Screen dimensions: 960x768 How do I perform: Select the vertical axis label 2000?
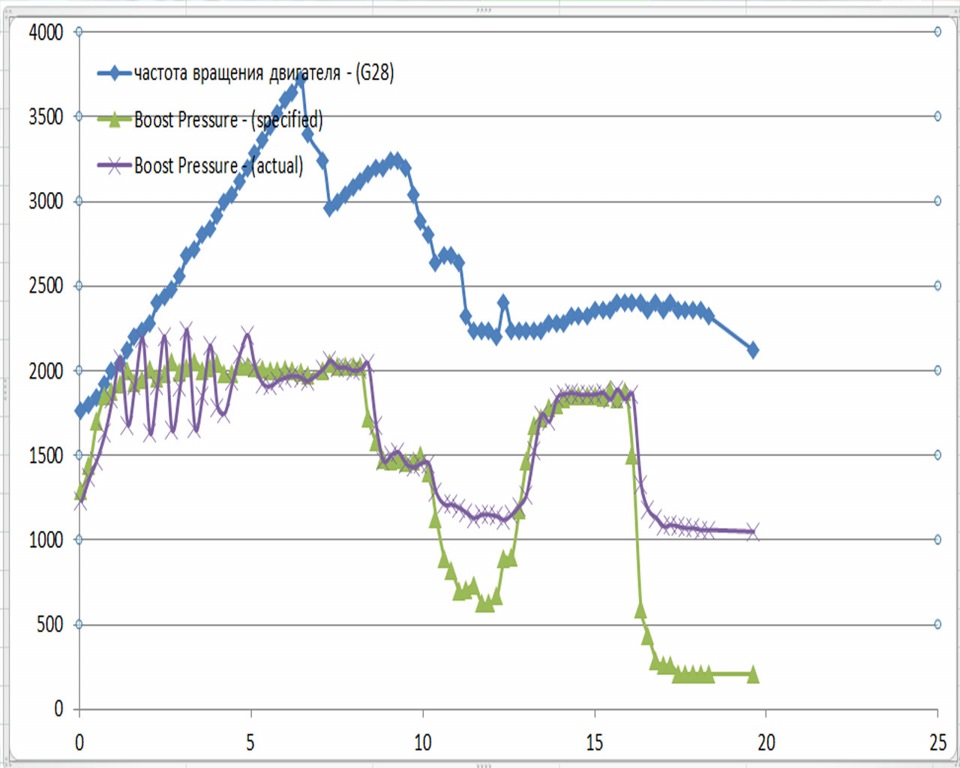coord(46,371)
